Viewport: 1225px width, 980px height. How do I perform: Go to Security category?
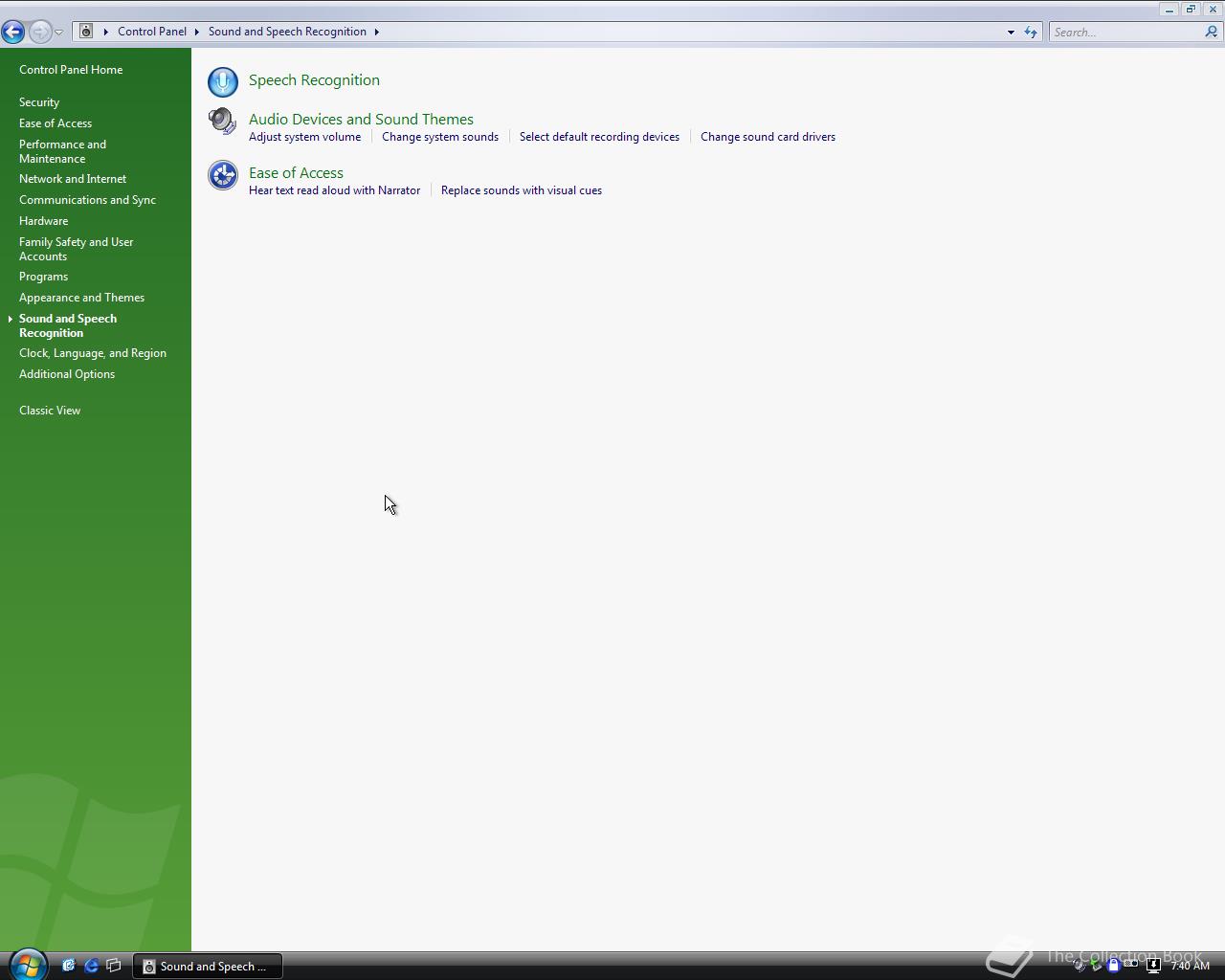coord(39,102)
